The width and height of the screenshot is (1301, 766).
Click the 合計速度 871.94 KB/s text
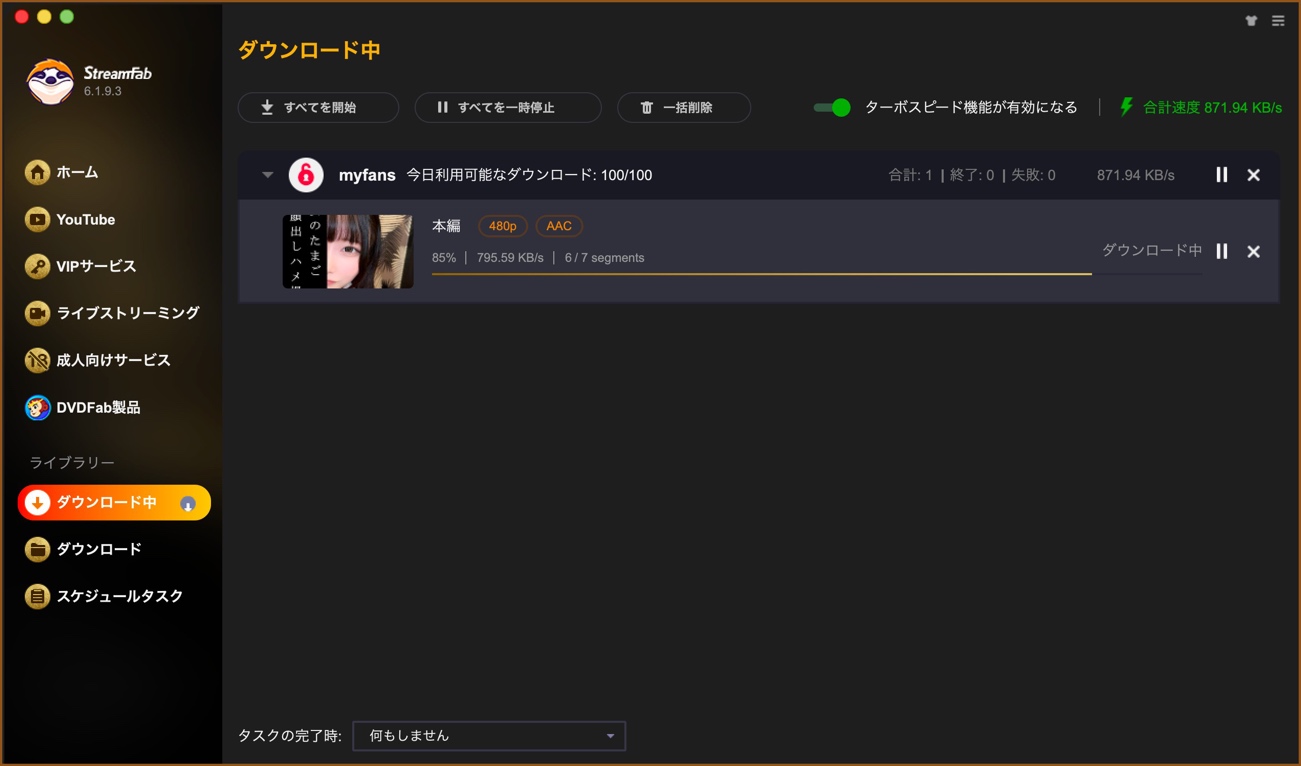click(x=1212, y=107)
